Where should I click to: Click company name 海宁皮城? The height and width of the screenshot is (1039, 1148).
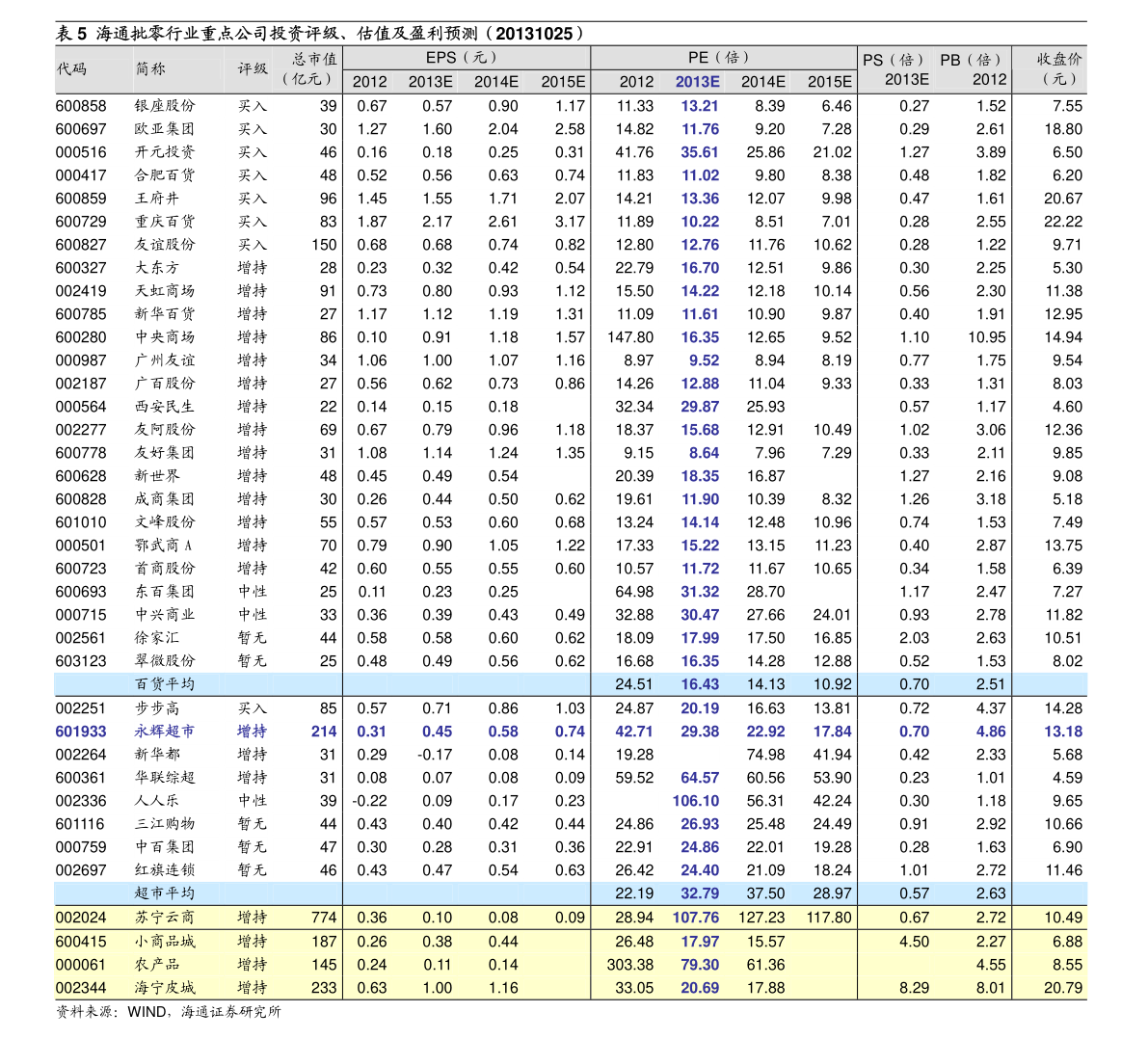coord(166,988)
